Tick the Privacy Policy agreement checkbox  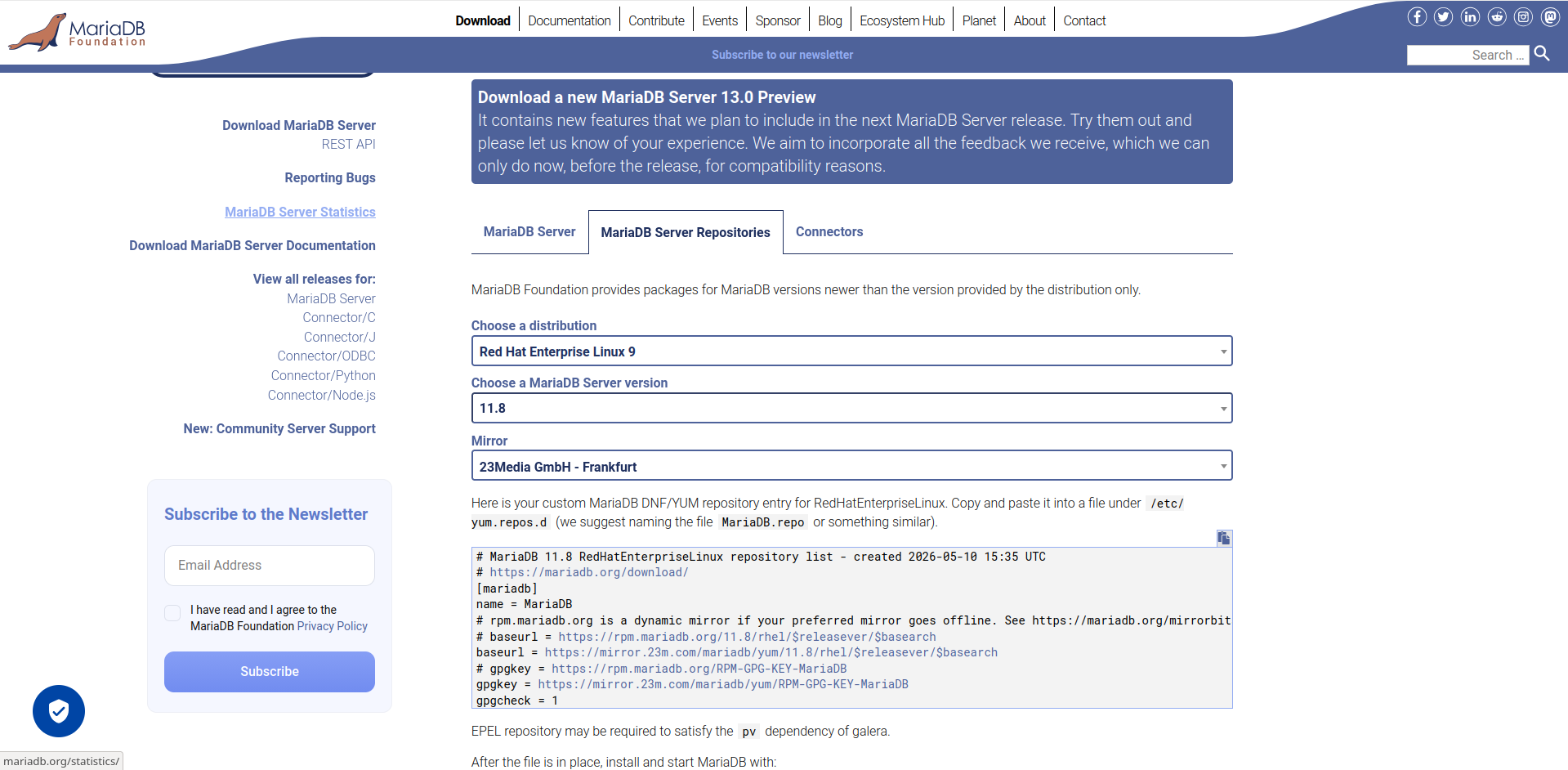click(x=172, y=613)
